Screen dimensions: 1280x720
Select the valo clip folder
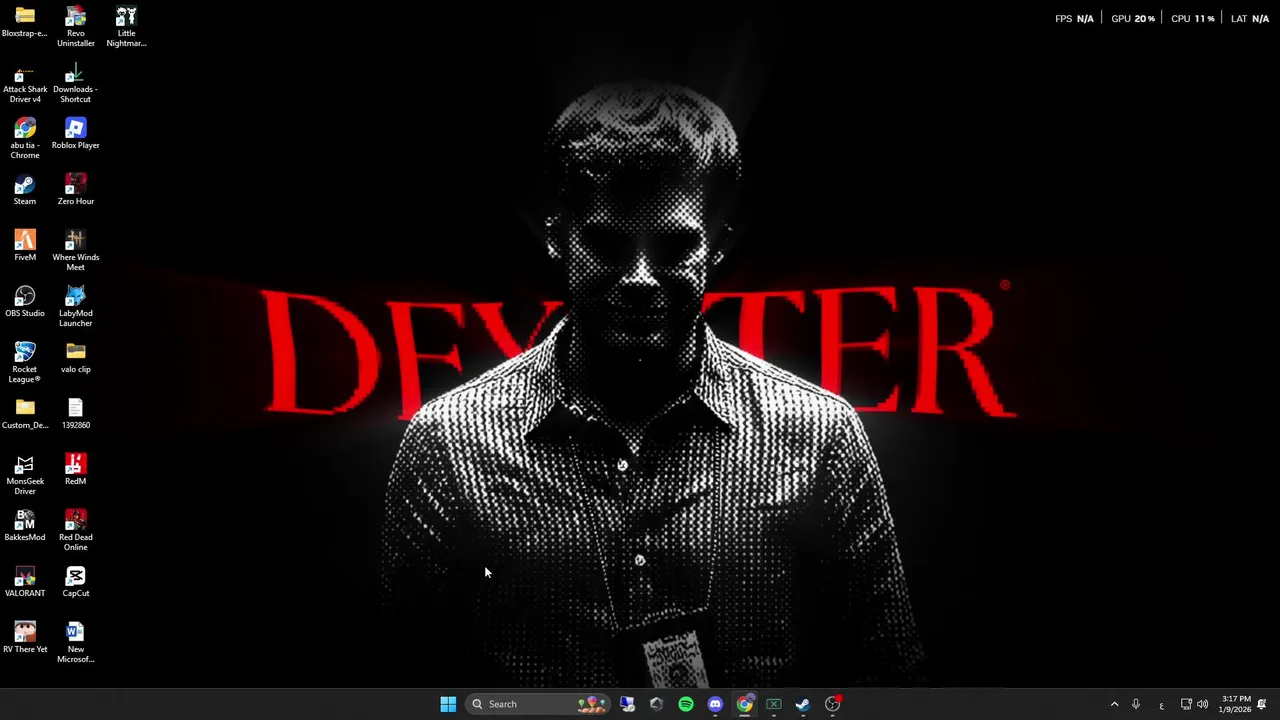(76, 358)
